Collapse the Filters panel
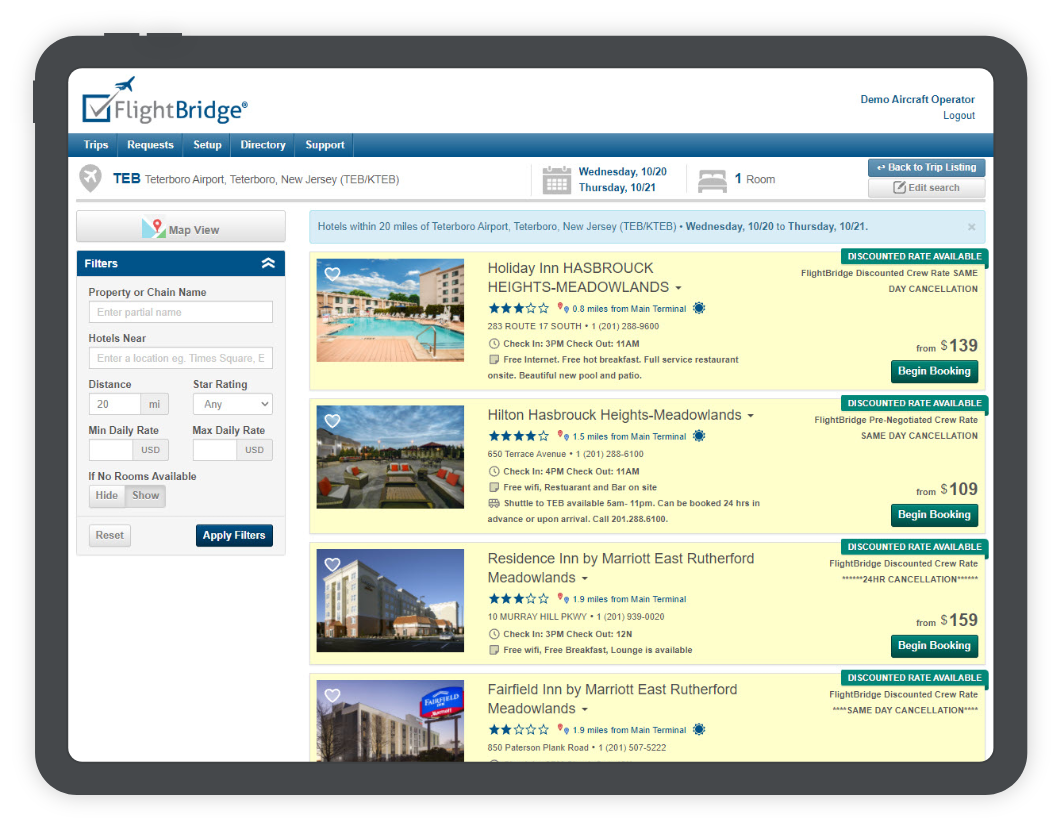This screenshot has height=828, width=1061. (x=268, y=264)
